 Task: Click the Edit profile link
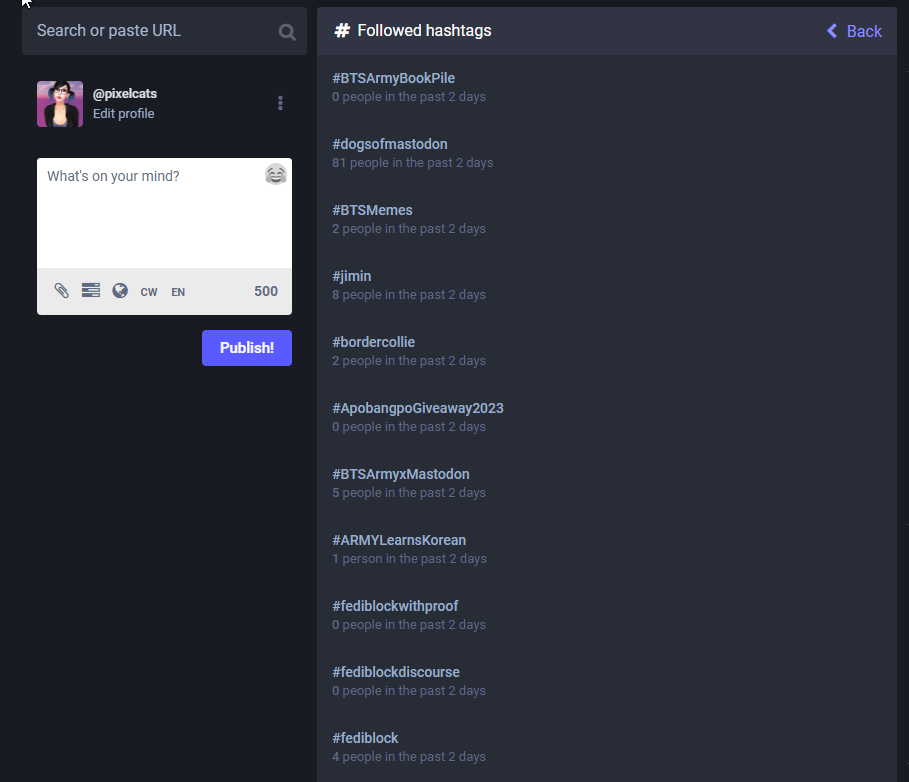pyautogui.click(x=123, y=114)
